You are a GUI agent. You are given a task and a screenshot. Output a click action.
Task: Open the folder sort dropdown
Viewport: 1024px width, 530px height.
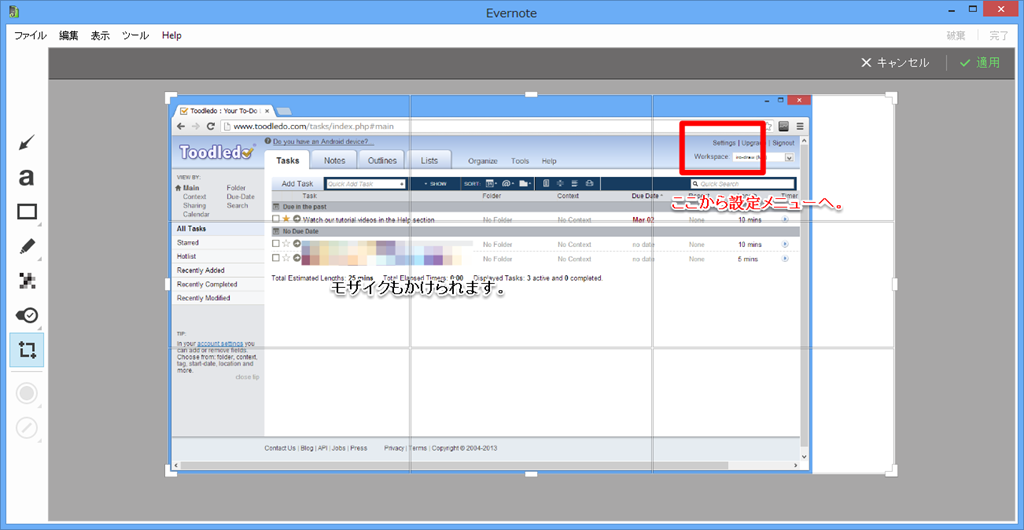(525, 184)
